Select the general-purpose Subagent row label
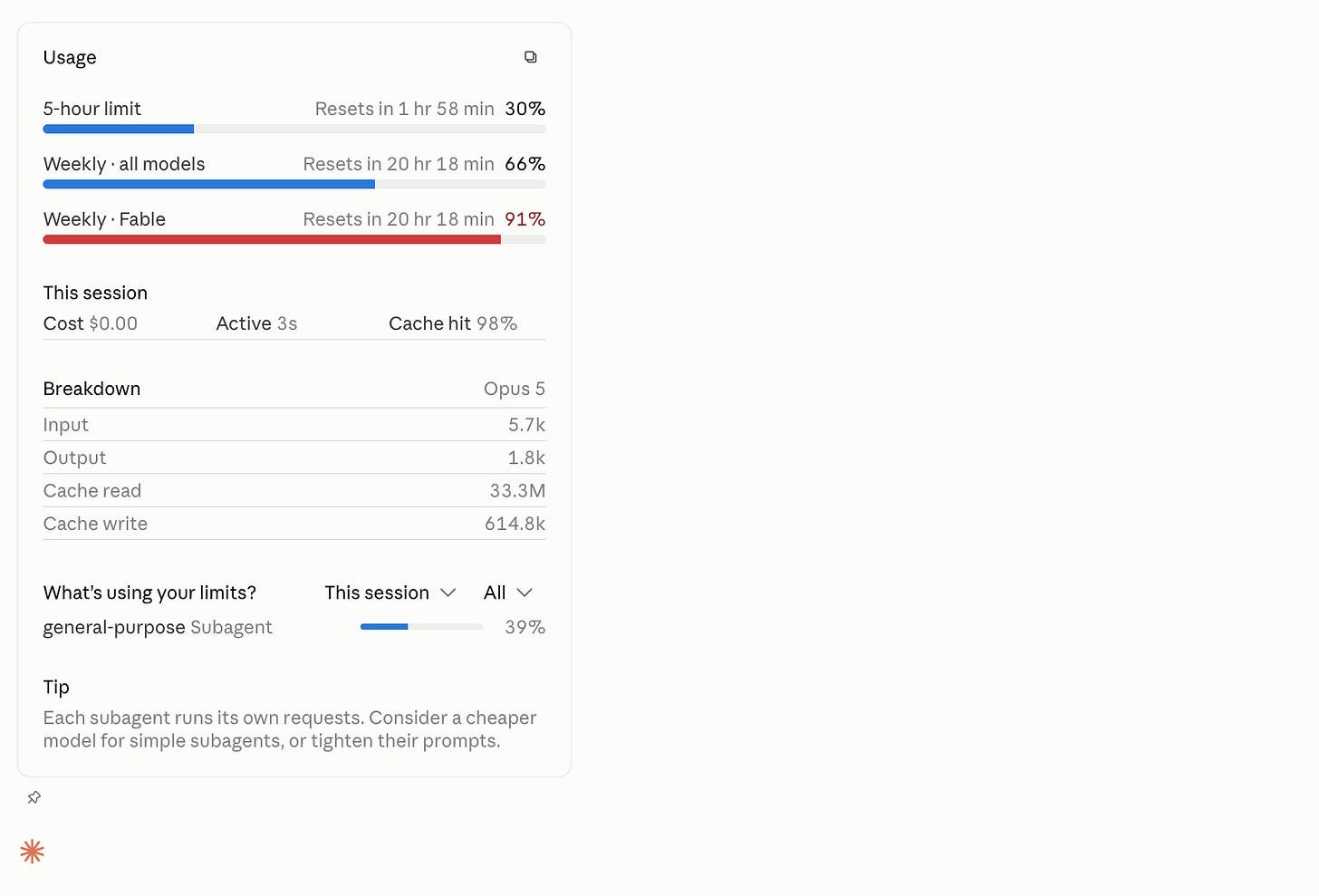 click(158, 627)
